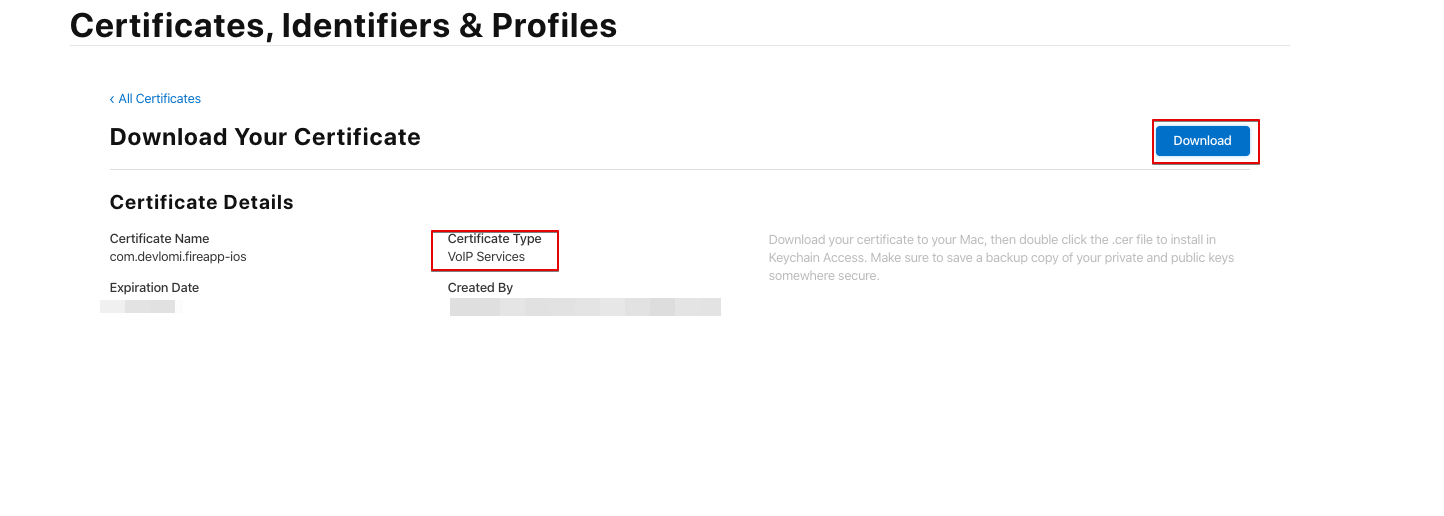The width and height of the screenshot is (1444, 516).
Task: Click the Download Your Certificate heading
Action: click(x=265, y=137)
